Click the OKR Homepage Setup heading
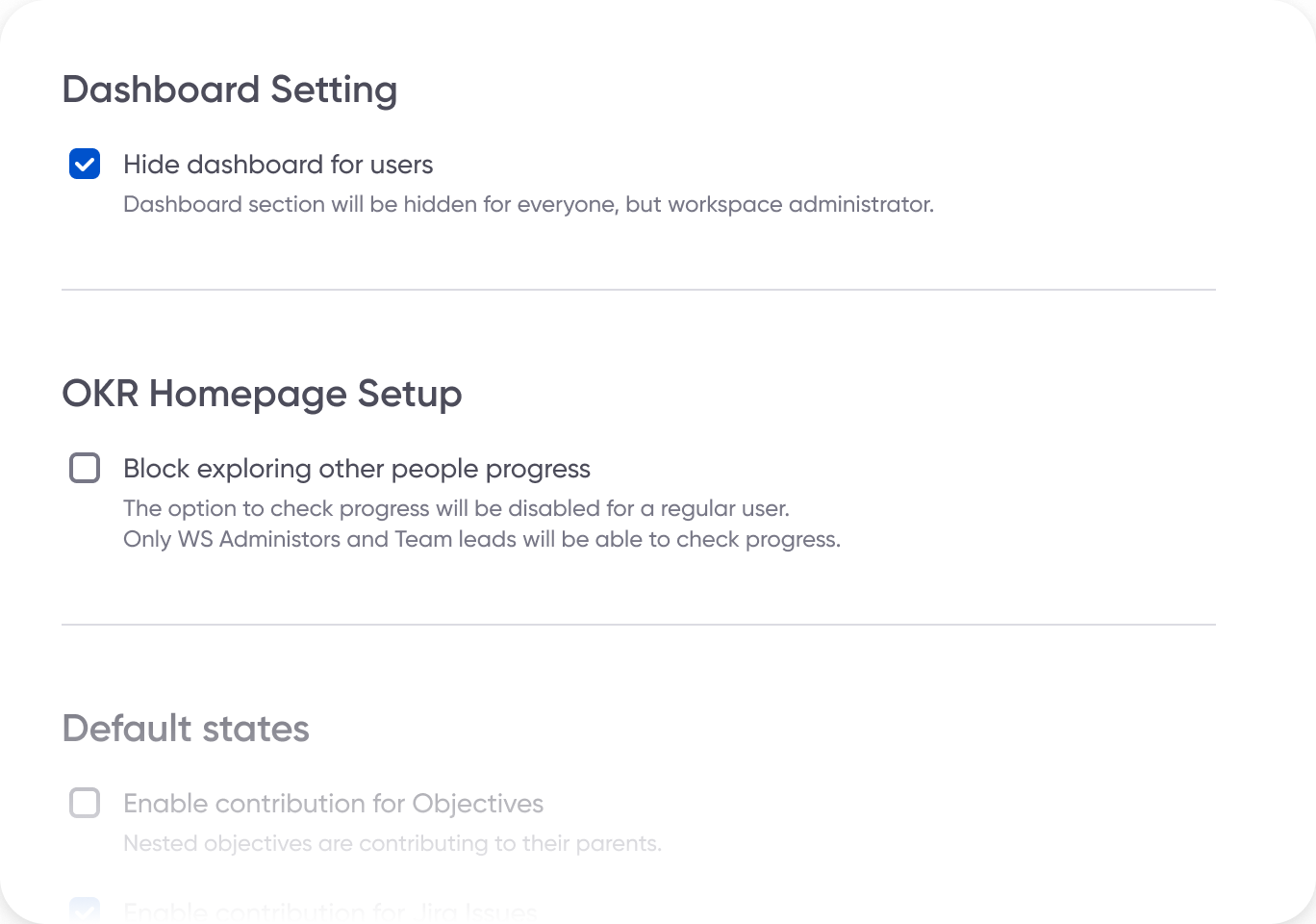The image size is (1316, 924). (x=262, y=393)
